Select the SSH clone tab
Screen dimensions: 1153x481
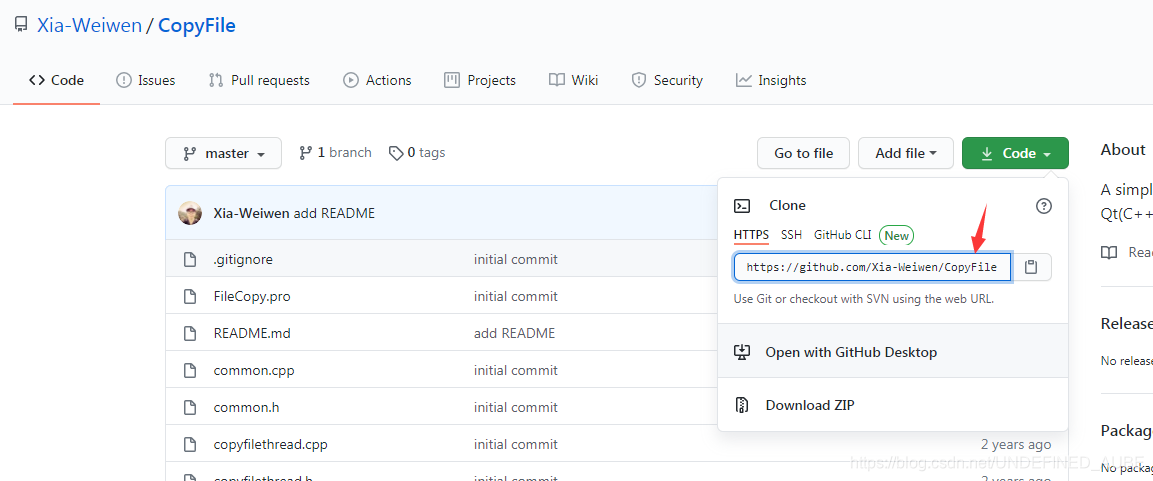pos(791,235)
